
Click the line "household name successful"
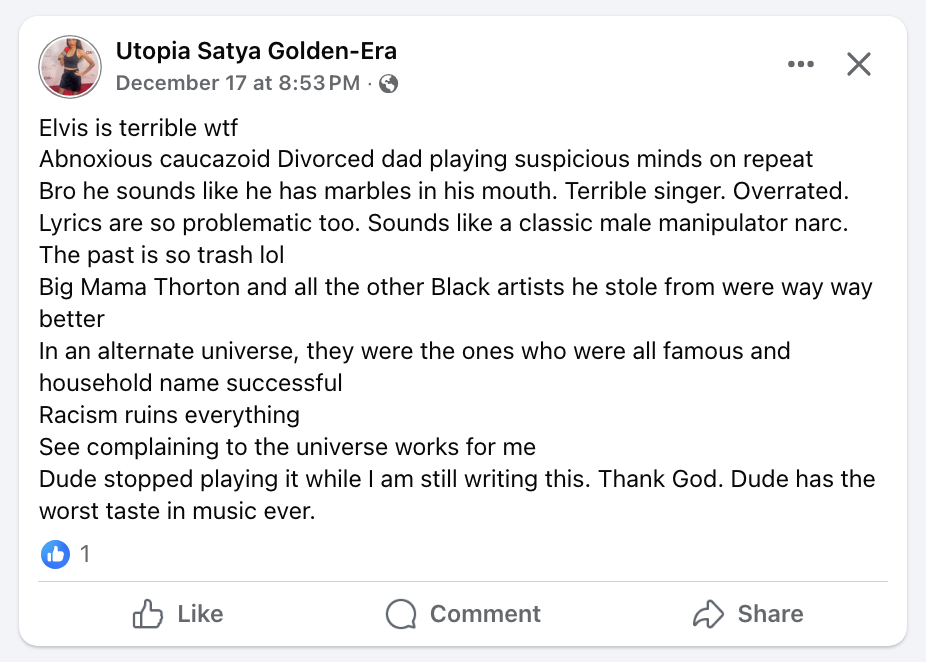point(190,383)
